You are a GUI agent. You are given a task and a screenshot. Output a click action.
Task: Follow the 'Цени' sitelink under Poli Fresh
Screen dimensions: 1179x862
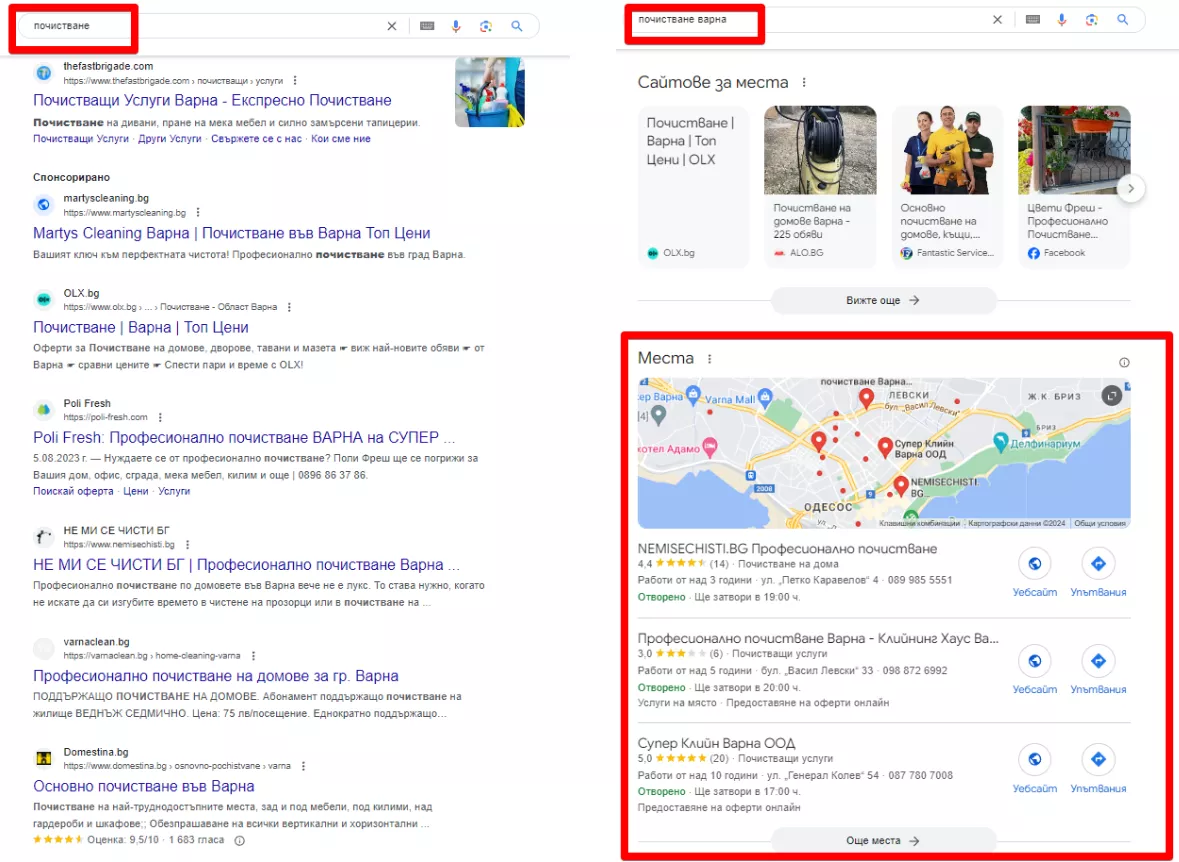point(135,491)
